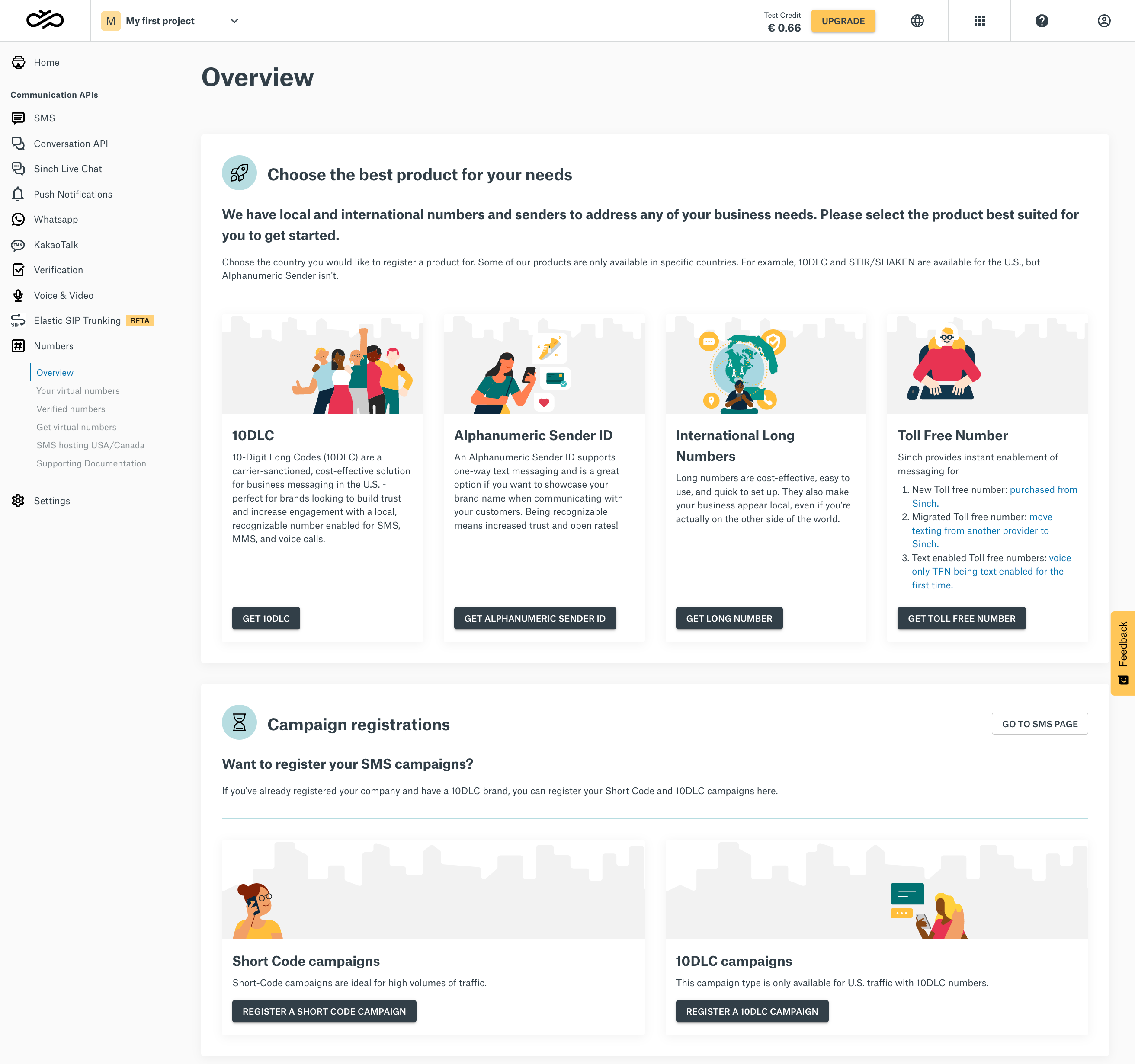Click the Help question mark icon
The image size is (1135, 1064).
tap(1041, 20)
